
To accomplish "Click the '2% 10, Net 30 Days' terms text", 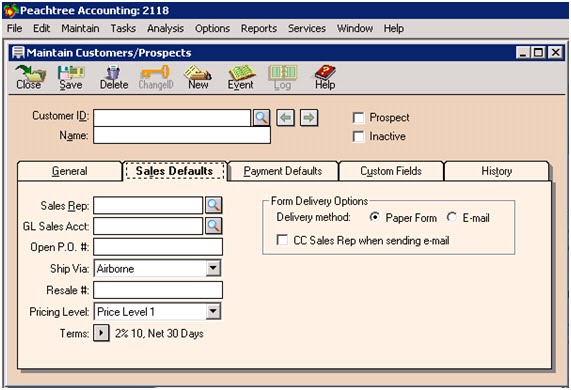I will [x=159, y=334].
